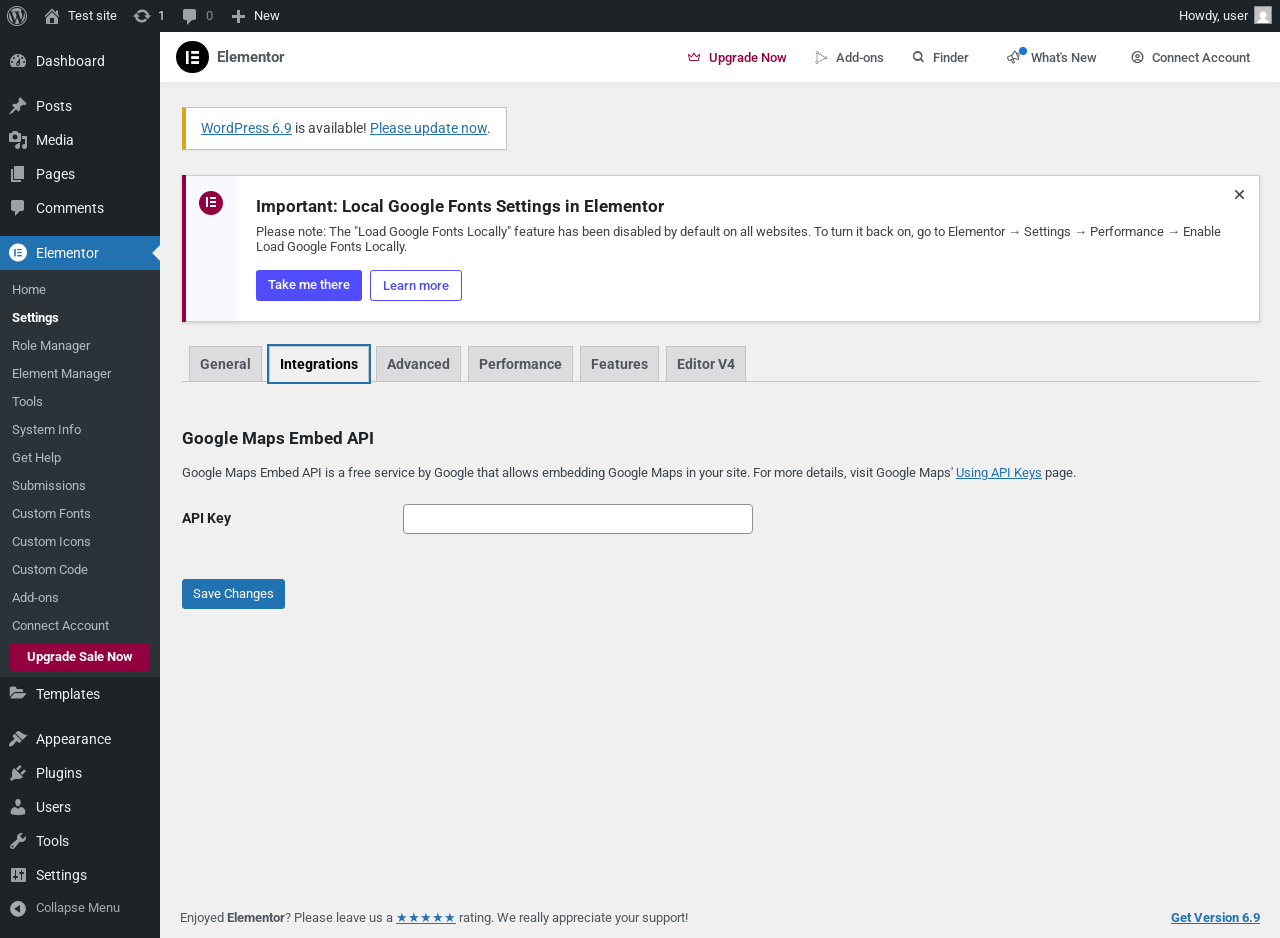Open Submissions submenu item

(49, 486)
